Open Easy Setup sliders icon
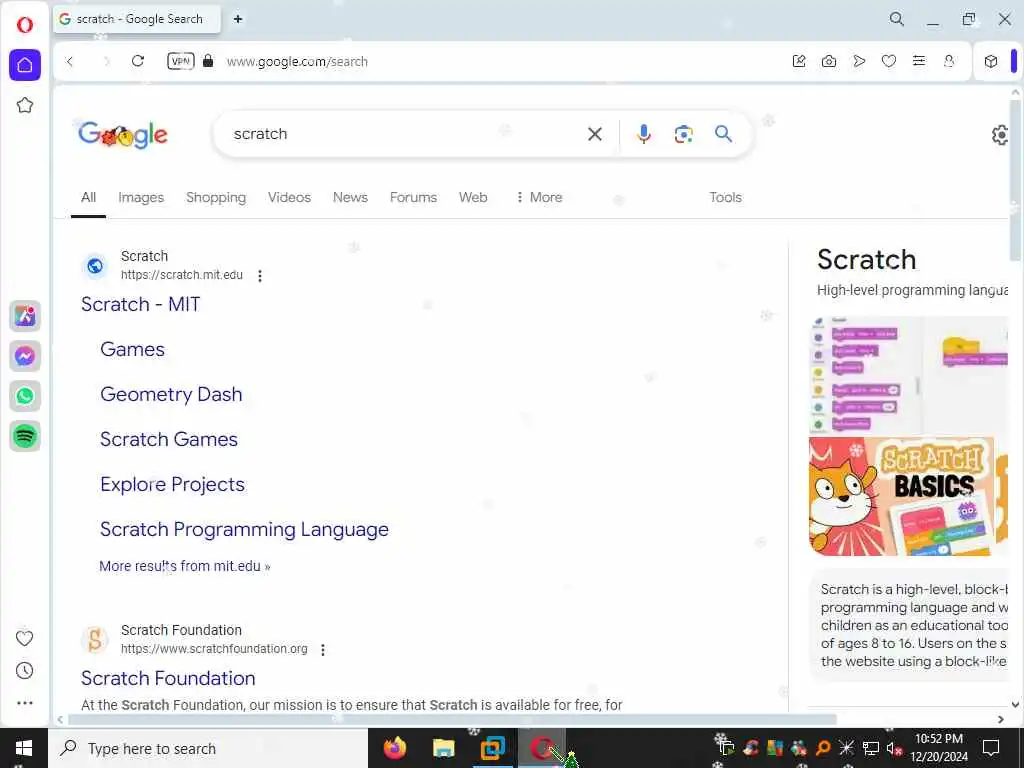1024x768 pixels. point(919,61)
